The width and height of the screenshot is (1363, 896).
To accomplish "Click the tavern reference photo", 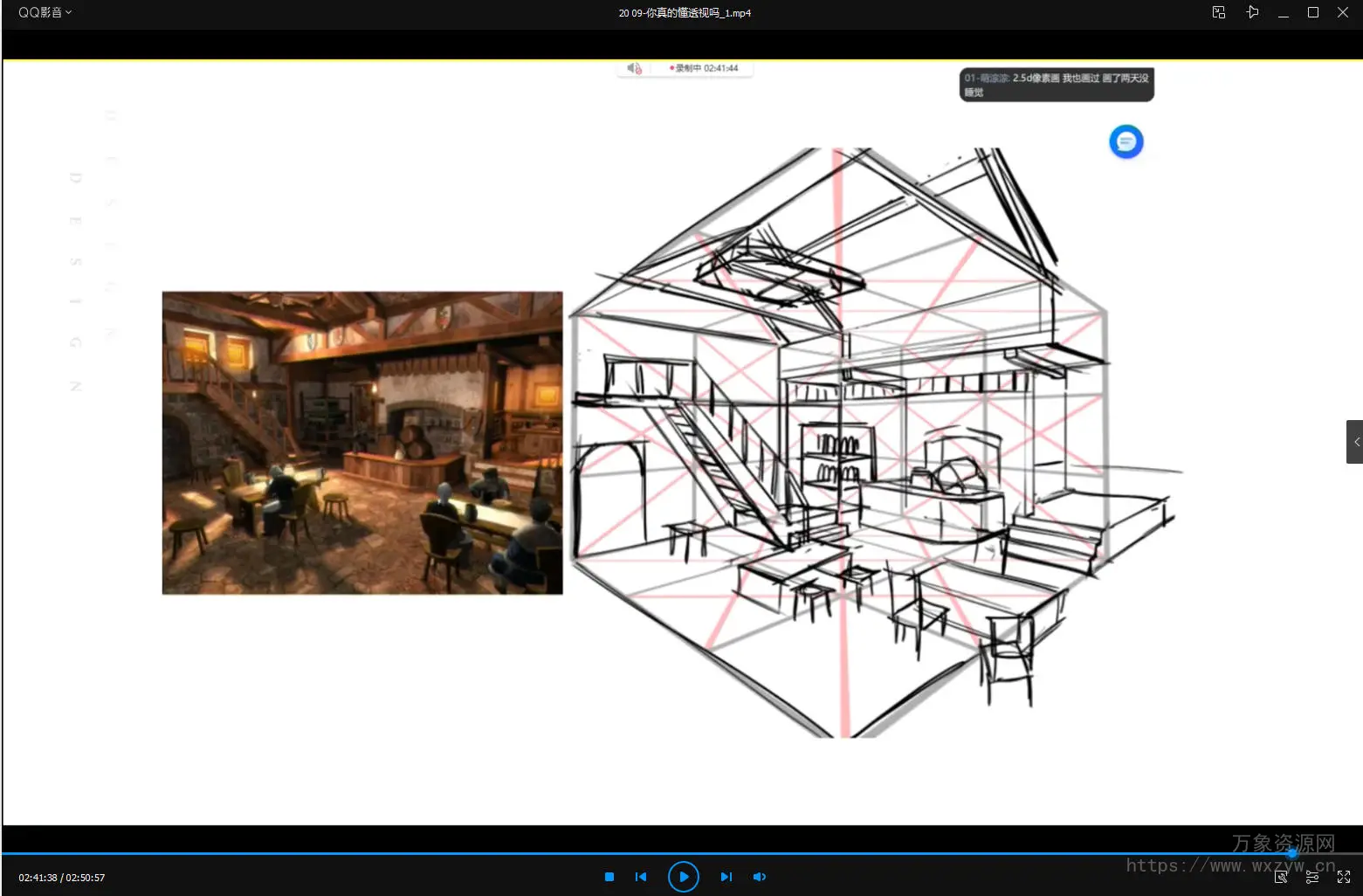I will [x=362, y=443].
